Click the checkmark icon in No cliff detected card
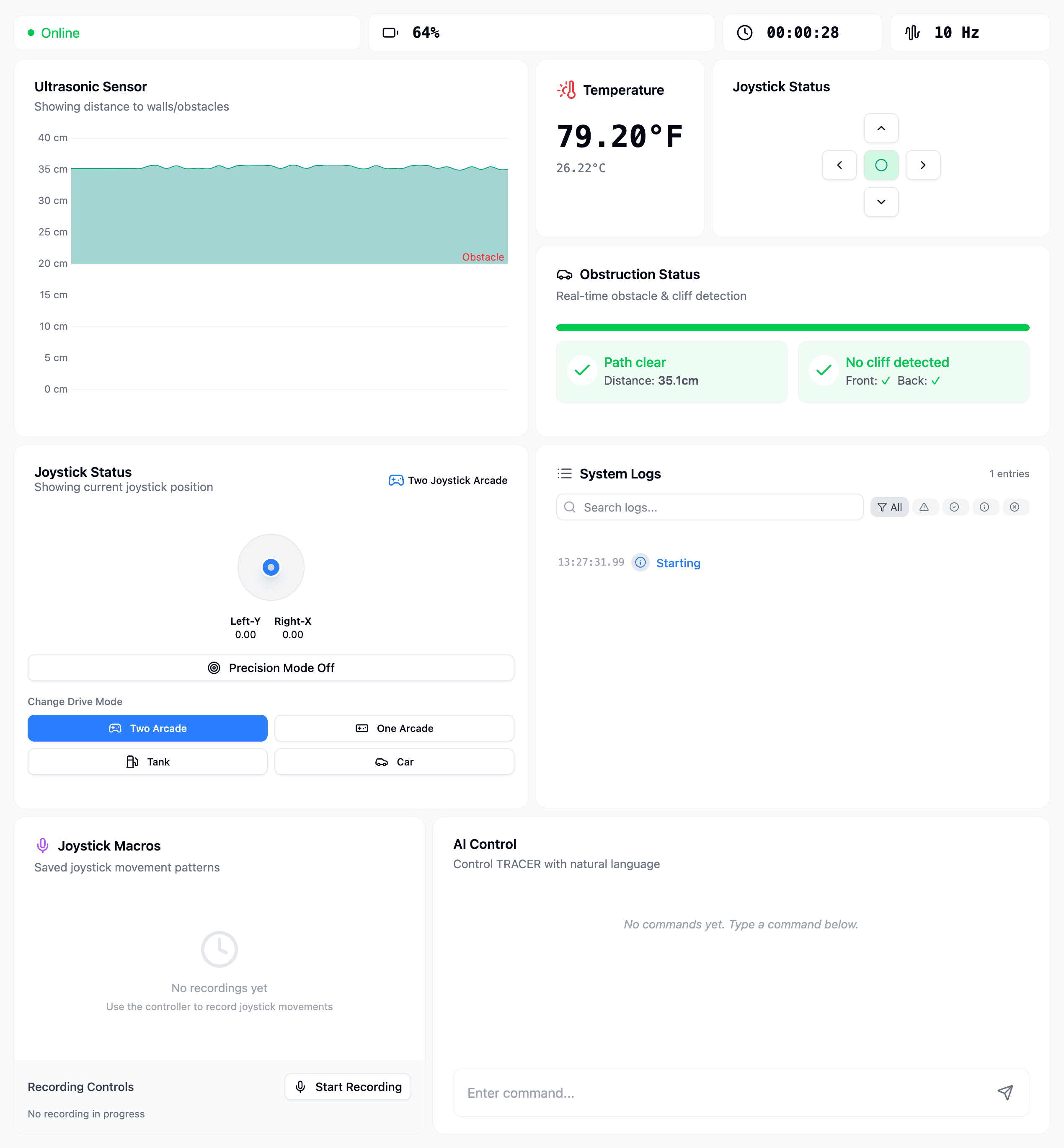The image size is (1064, 1148). (x=824, y=370)
